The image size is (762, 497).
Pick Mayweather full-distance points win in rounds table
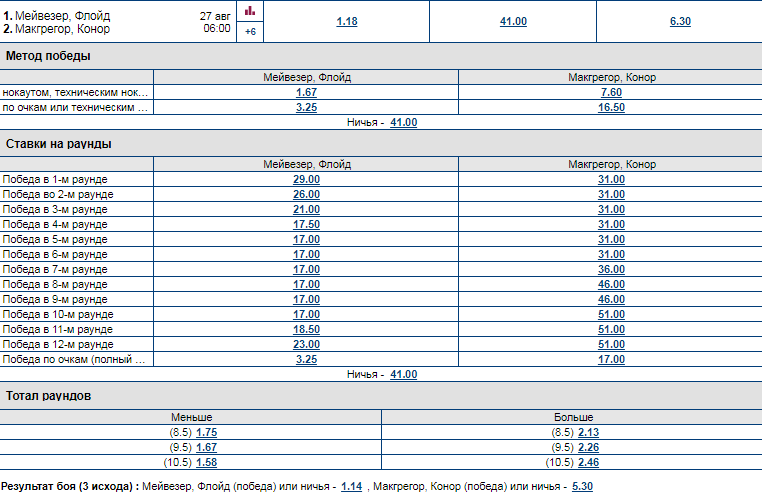[306, 360]
